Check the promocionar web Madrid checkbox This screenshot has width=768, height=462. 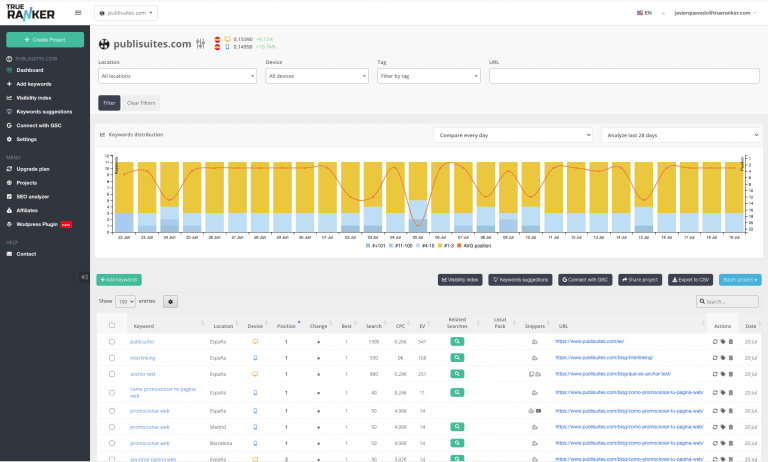[112, 427]
